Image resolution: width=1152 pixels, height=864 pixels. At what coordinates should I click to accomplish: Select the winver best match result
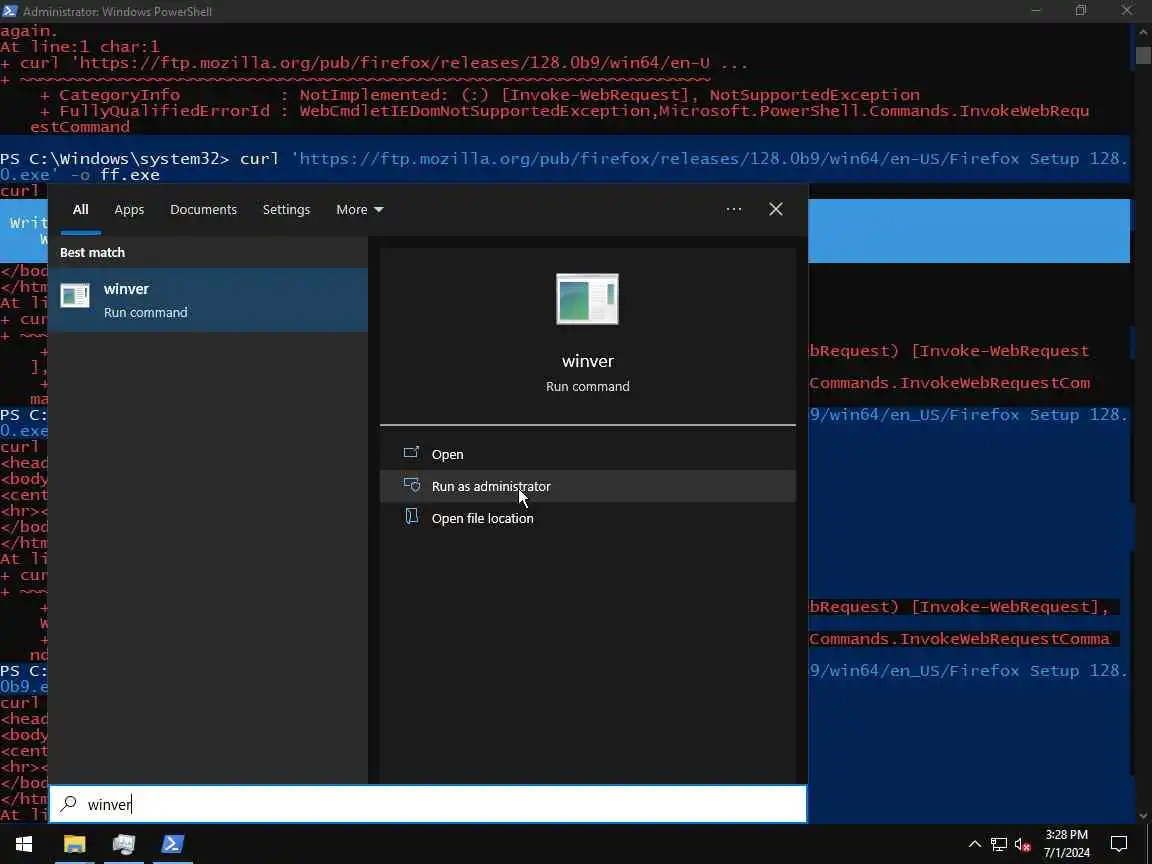pyautogui.click(x=208, y=300)
